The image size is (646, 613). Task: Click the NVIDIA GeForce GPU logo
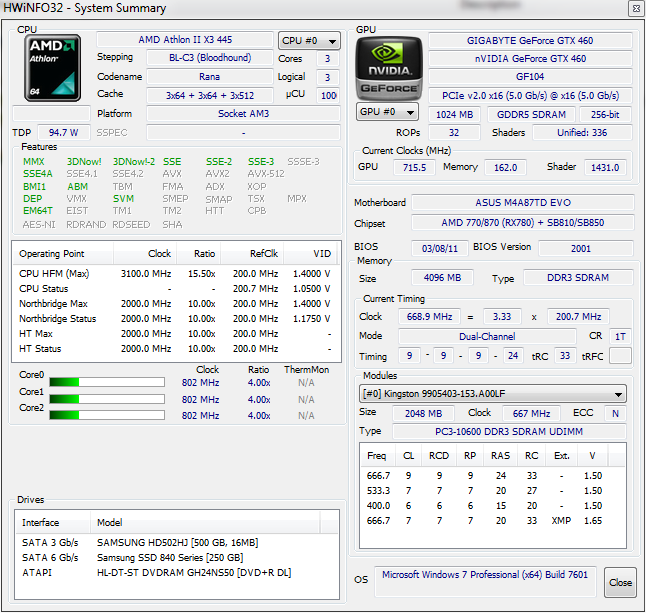pyautogui.click(x=389, y=68)
